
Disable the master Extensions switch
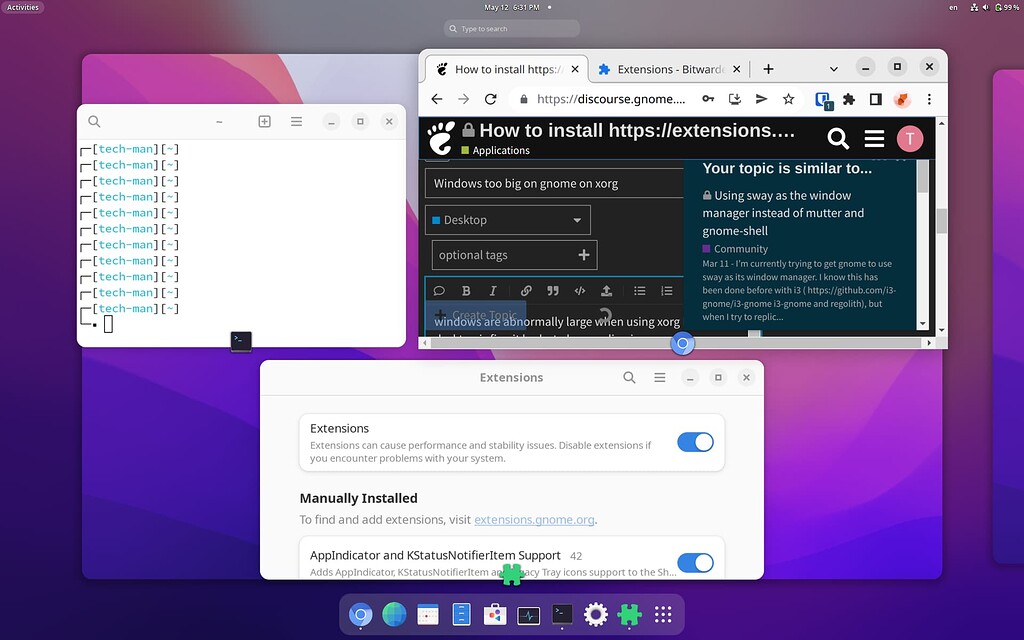click(695, 442)
